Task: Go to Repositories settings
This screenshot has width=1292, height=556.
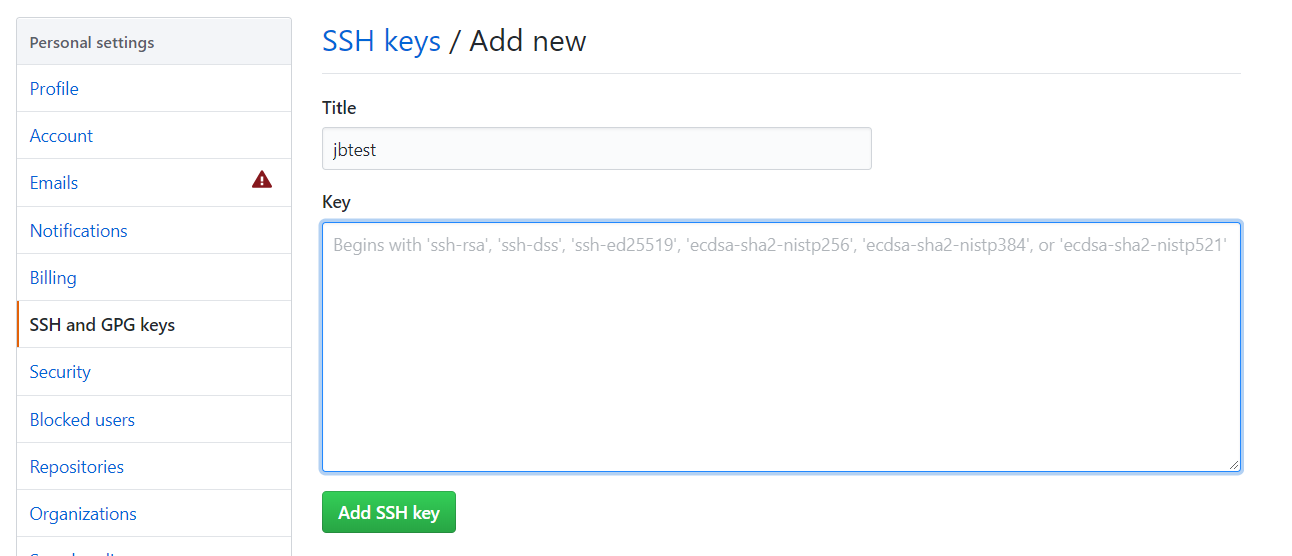Action: pos(77,467)
